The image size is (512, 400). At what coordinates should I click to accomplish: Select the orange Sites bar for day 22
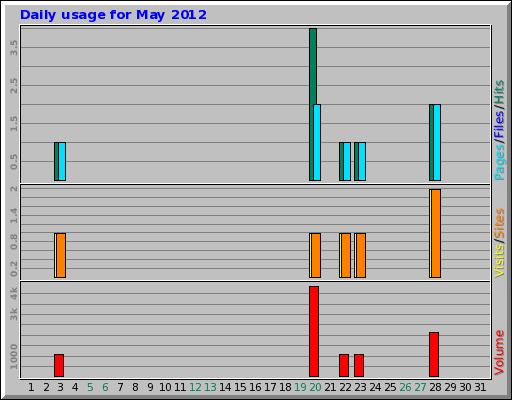(346, 255)
